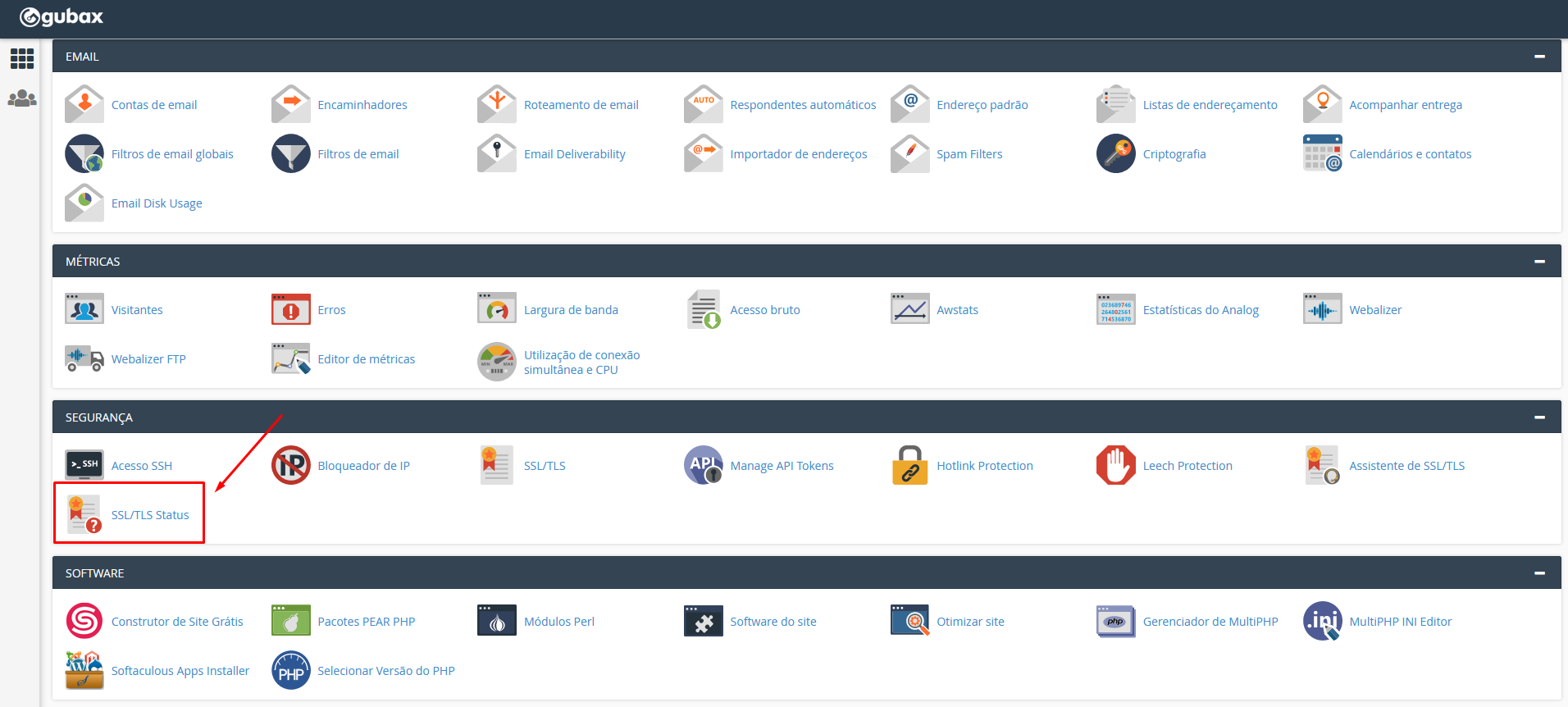Open user management in the sidebar
This screenshot has height=707, width=1568.
point(22,98)
